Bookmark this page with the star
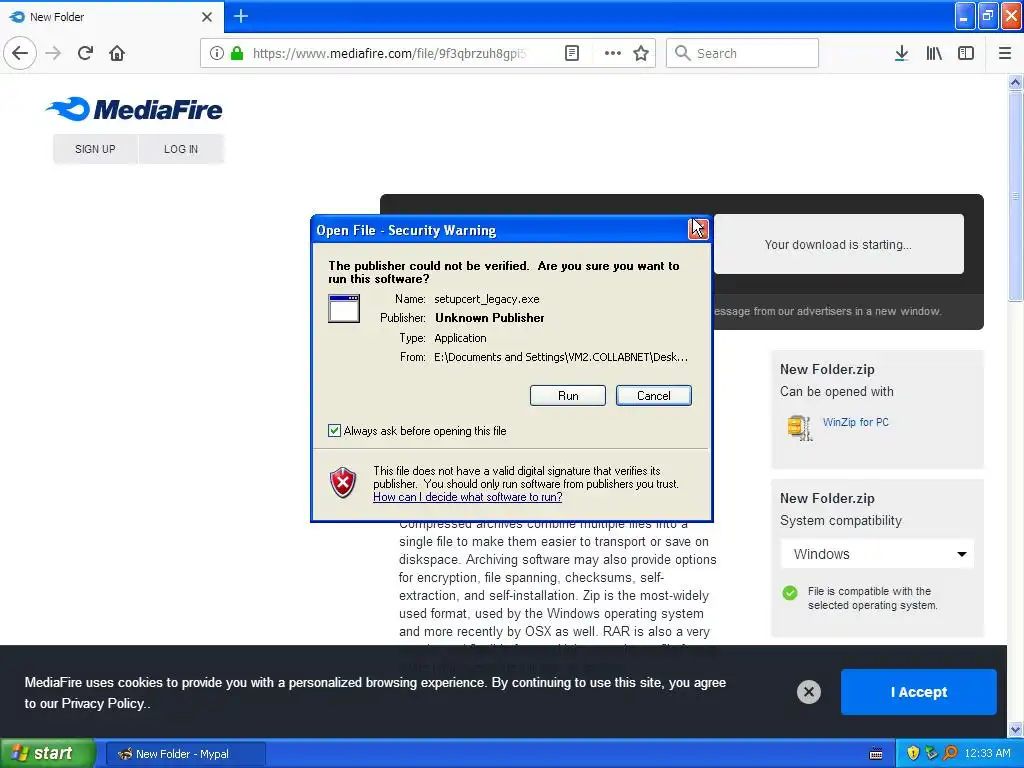 (x=641, y=53)
